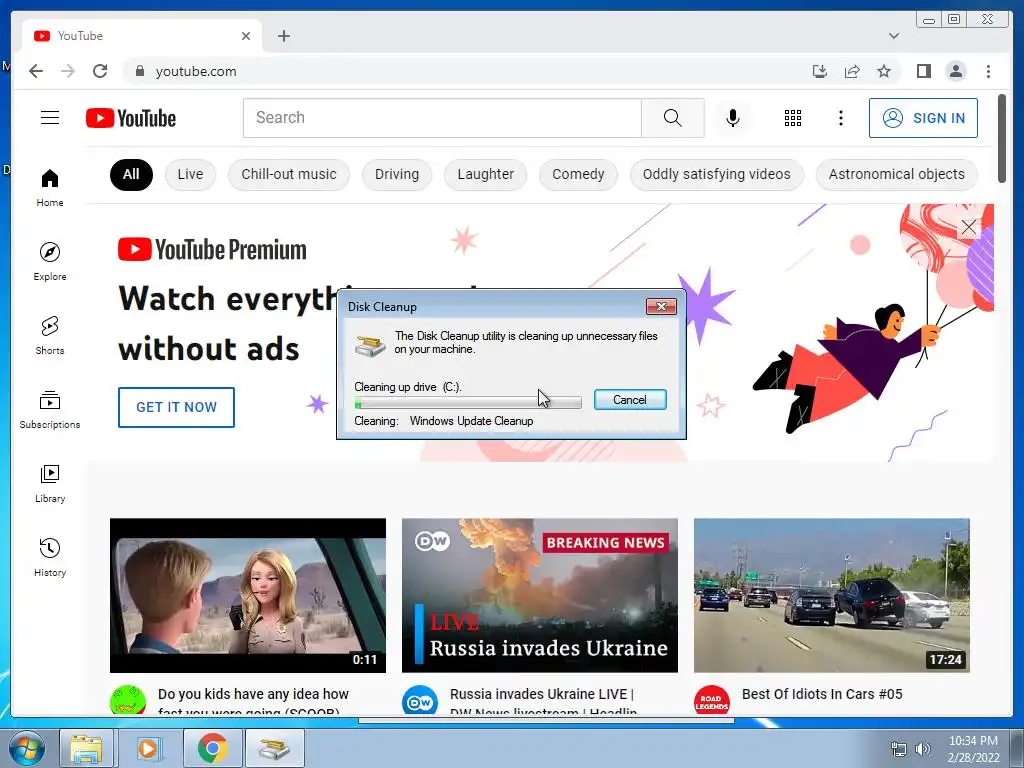Select the Live filter chip
The image size is (1024, 768).
pos(190,174)
